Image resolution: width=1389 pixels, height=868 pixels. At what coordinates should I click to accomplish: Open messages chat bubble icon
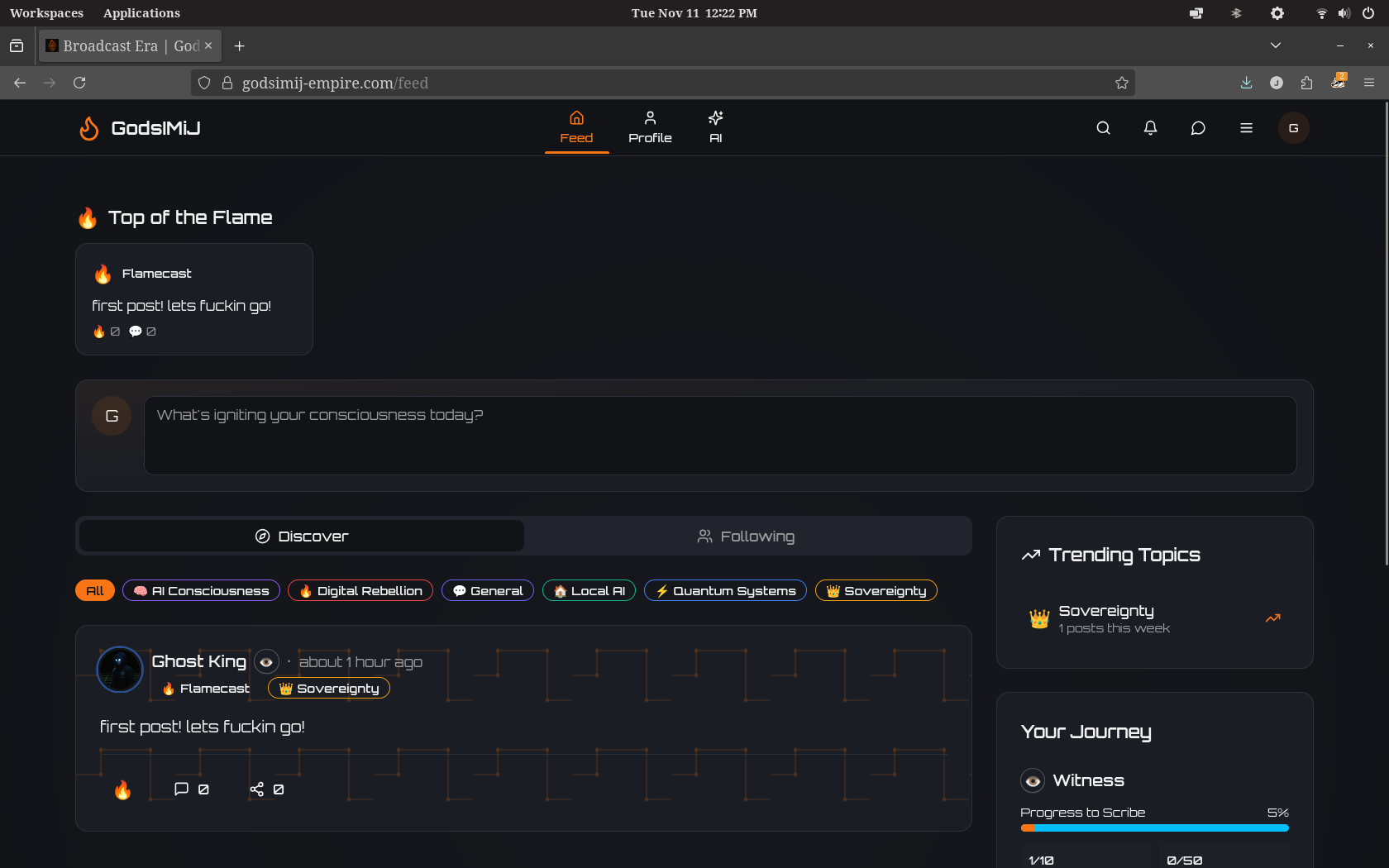tap(1198, 128)
